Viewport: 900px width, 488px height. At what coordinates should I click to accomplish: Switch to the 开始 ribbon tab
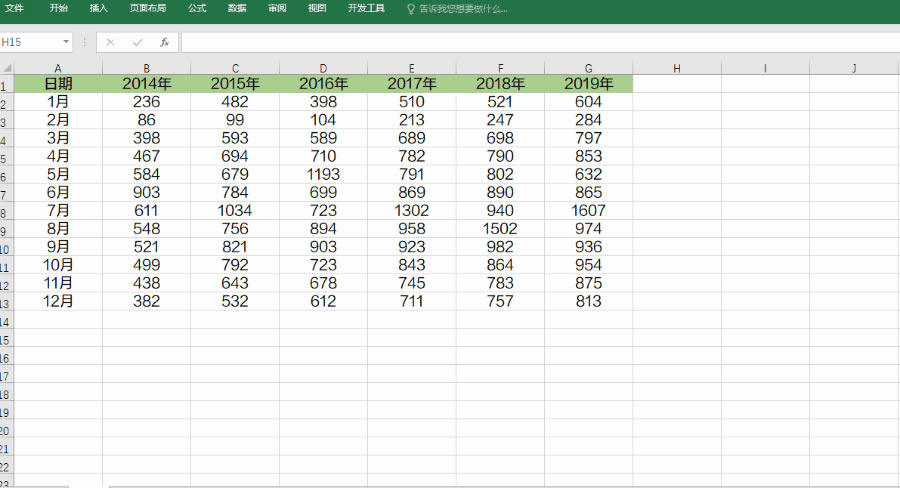click(x=59, y=8)
